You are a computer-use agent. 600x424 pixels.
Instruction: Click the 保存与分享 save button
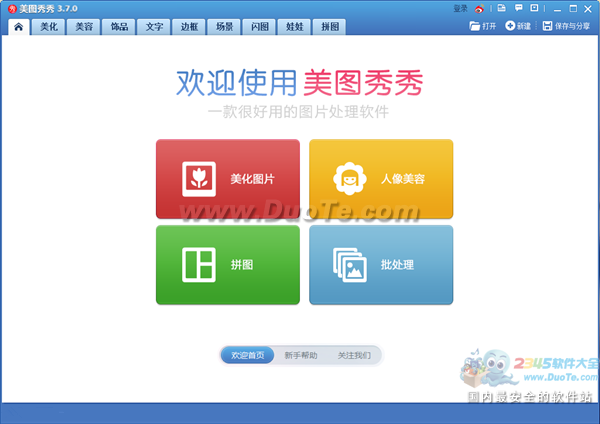click(566, 26)
